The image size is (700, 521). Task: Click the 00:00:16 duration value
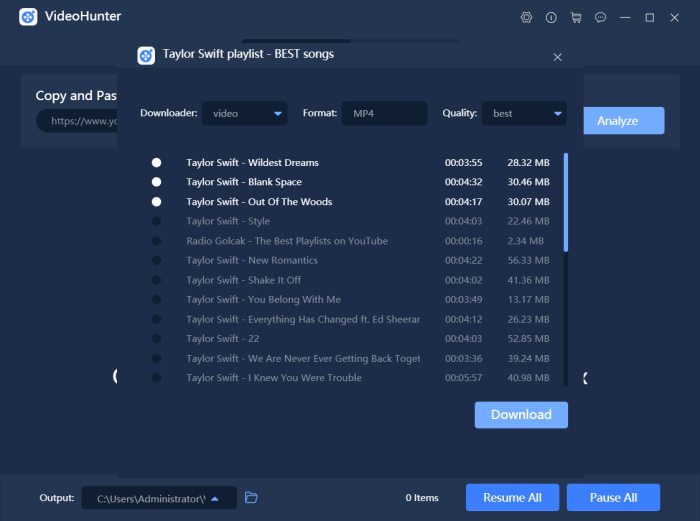[463, 241]
